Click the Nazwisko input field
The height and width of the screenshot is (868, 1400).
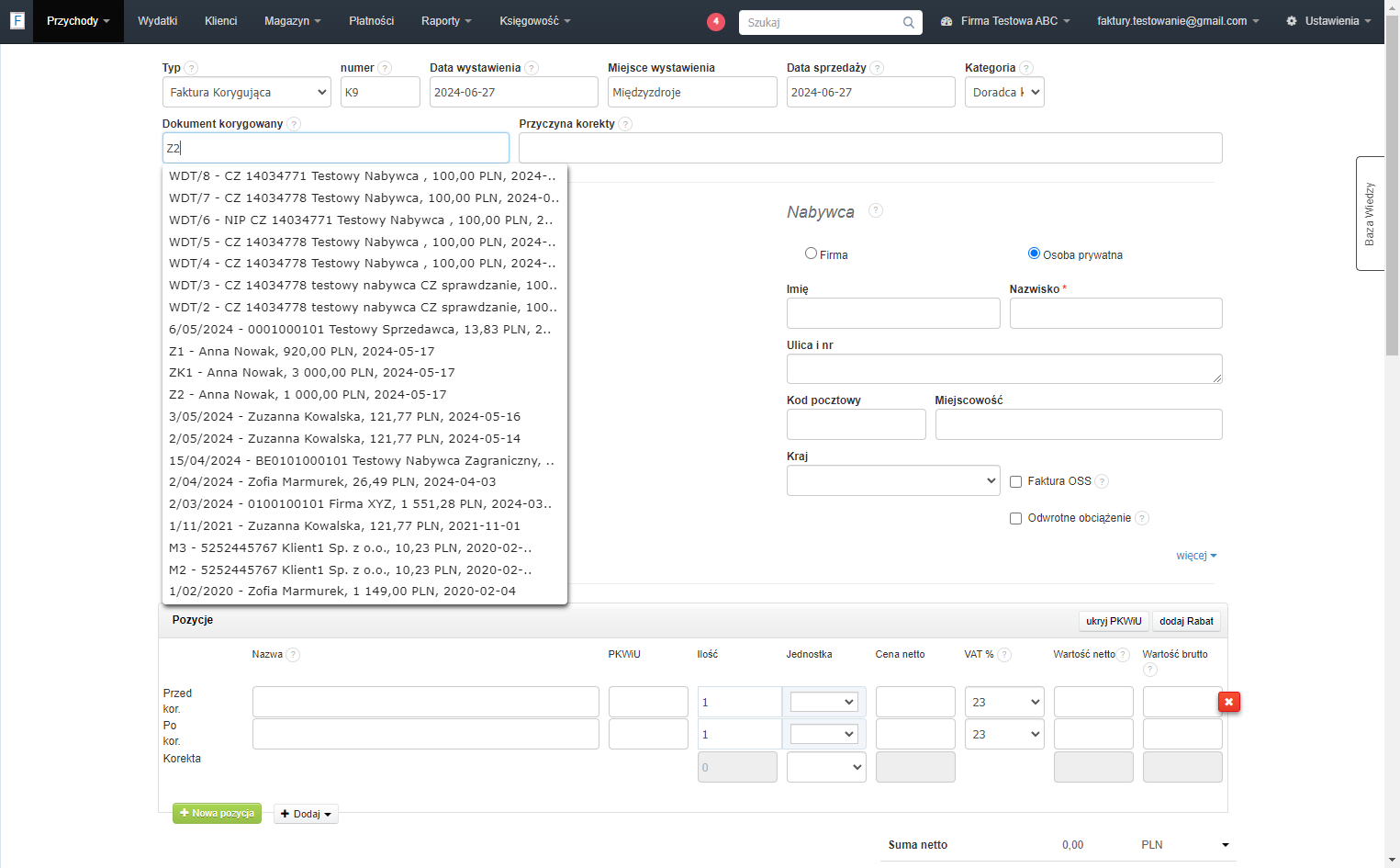[1115, 313]
